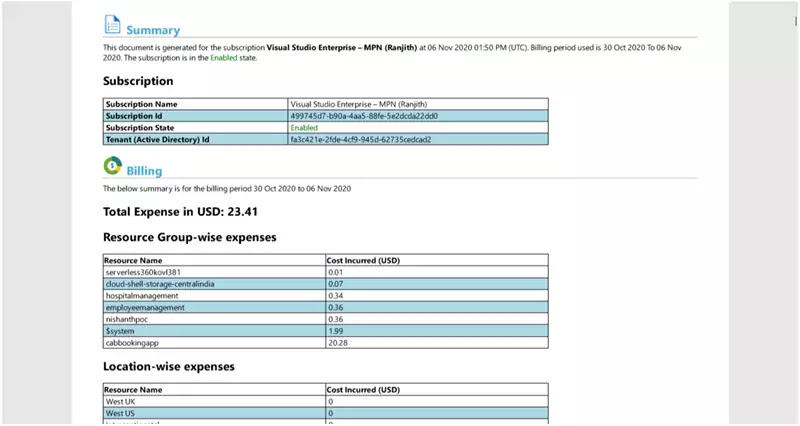Image resolution: width=800 pixels, height=426 pixels.
Task: Select tenant id fa3c421e-2fde-4cf9 value
Action: 361,139
